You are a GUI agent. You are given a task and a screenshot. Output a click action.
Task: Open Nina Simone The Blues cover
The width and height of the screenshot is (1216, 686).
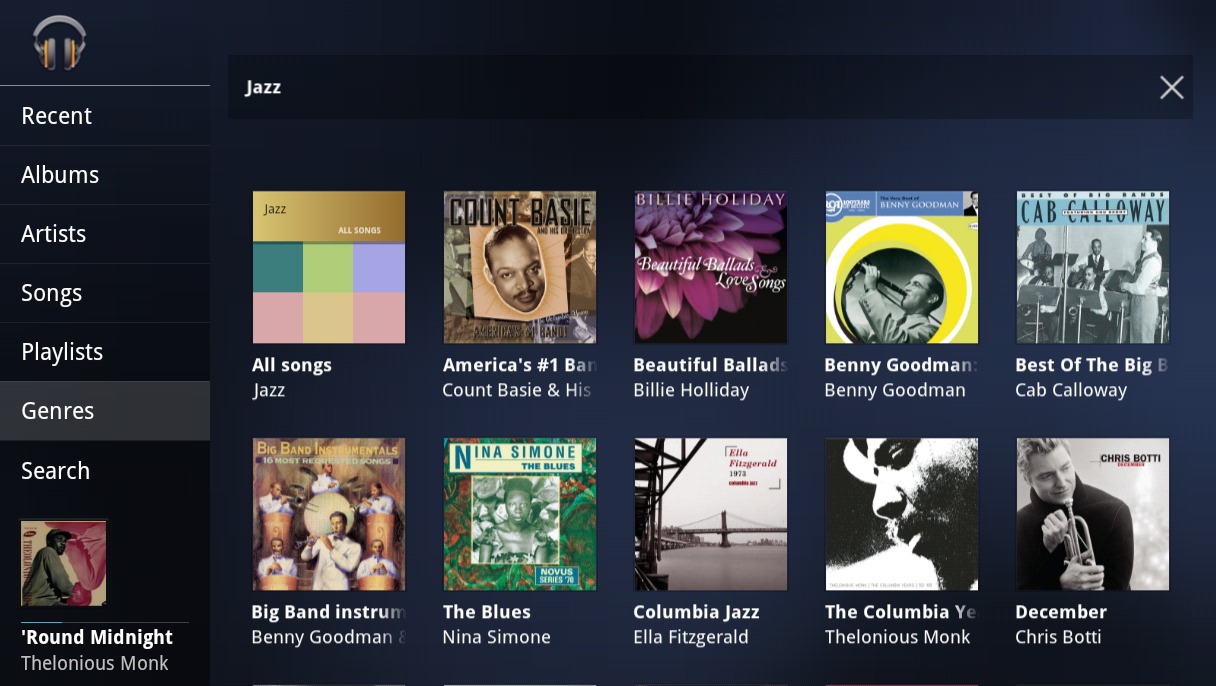point(520,514)
